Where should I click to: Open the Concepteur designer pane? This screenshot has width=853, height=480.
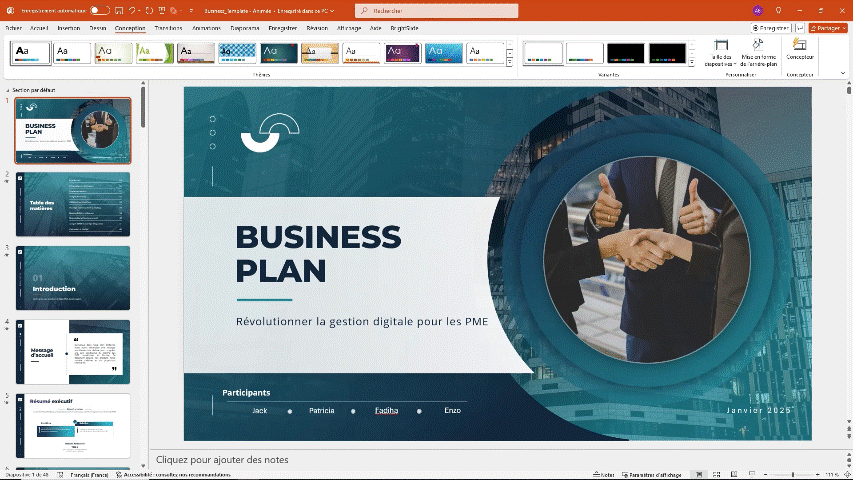point(799,52)
